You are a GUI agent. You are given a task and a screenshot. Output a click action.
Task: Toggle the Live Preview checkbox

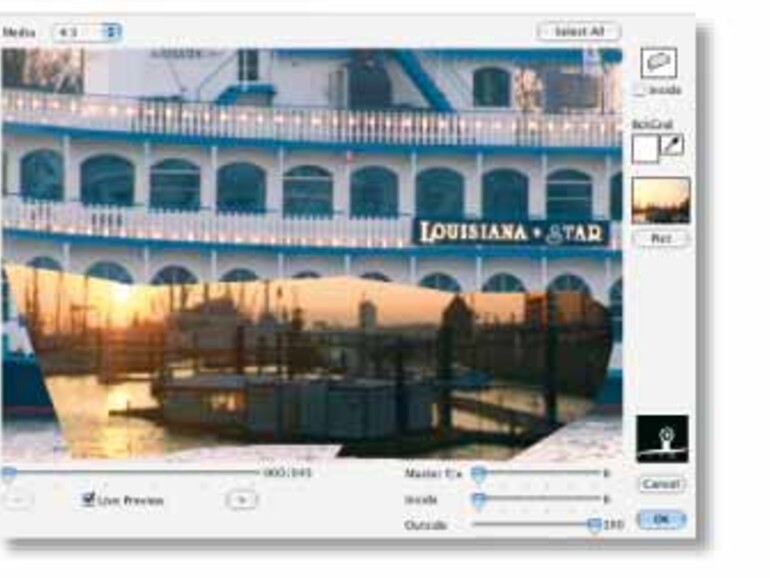[x=88, y=499]
